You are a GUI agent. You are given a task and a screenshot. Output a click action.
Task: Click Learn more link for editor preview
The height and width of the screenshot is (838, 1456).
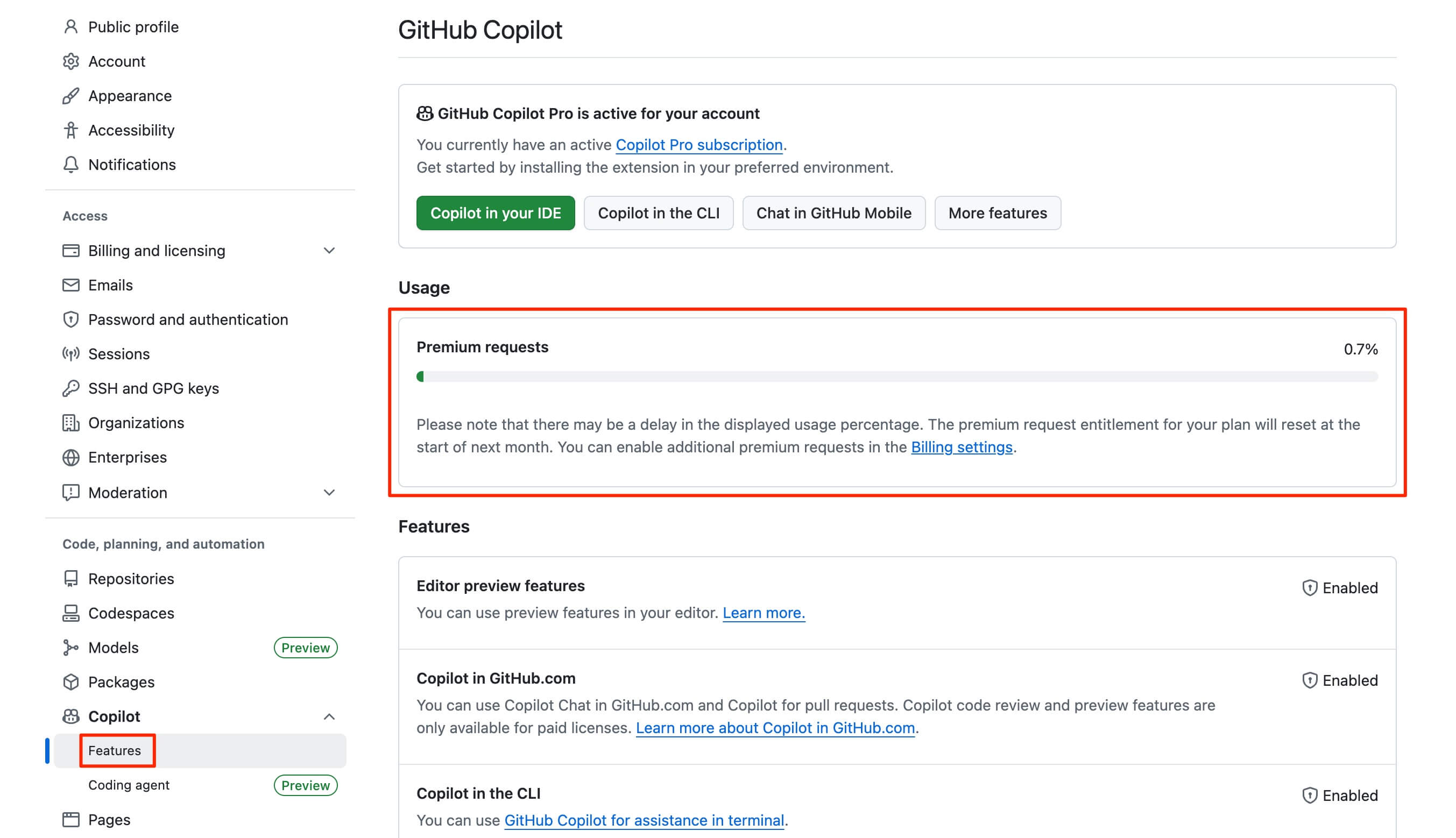tap(764, 613)
